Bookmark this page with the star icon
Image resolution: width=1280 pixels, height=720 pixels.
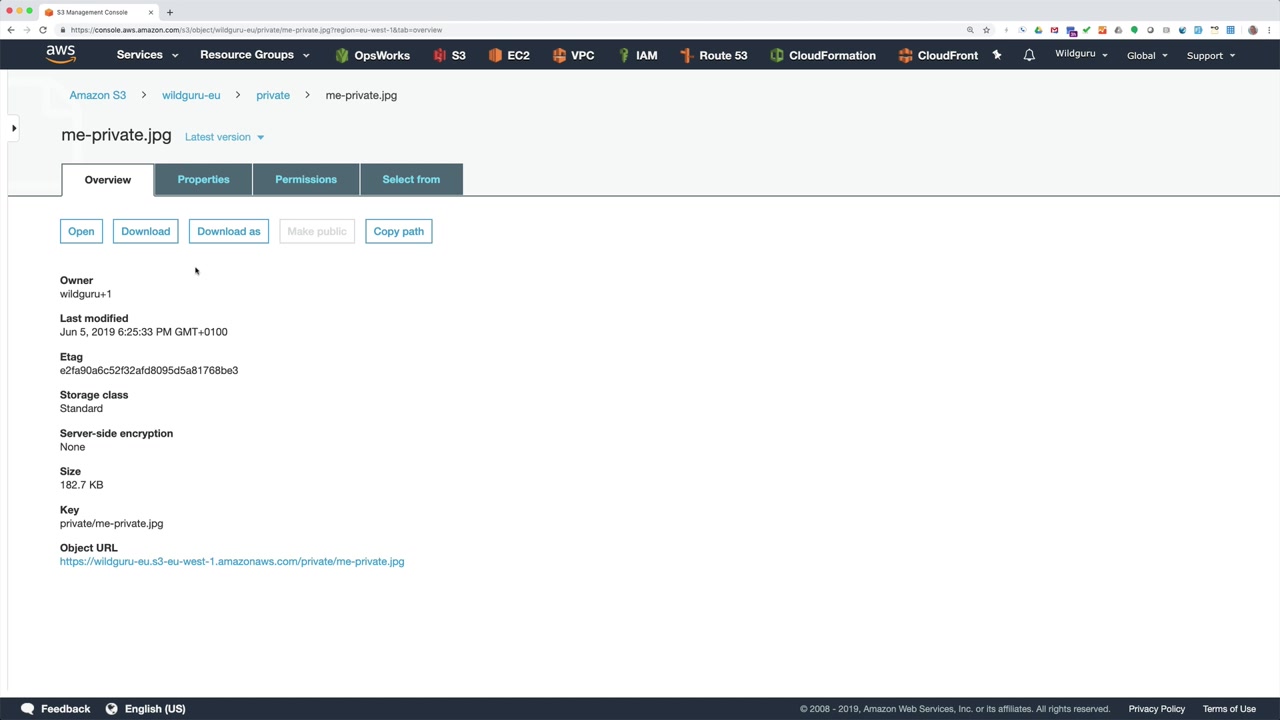click(986, 30)
